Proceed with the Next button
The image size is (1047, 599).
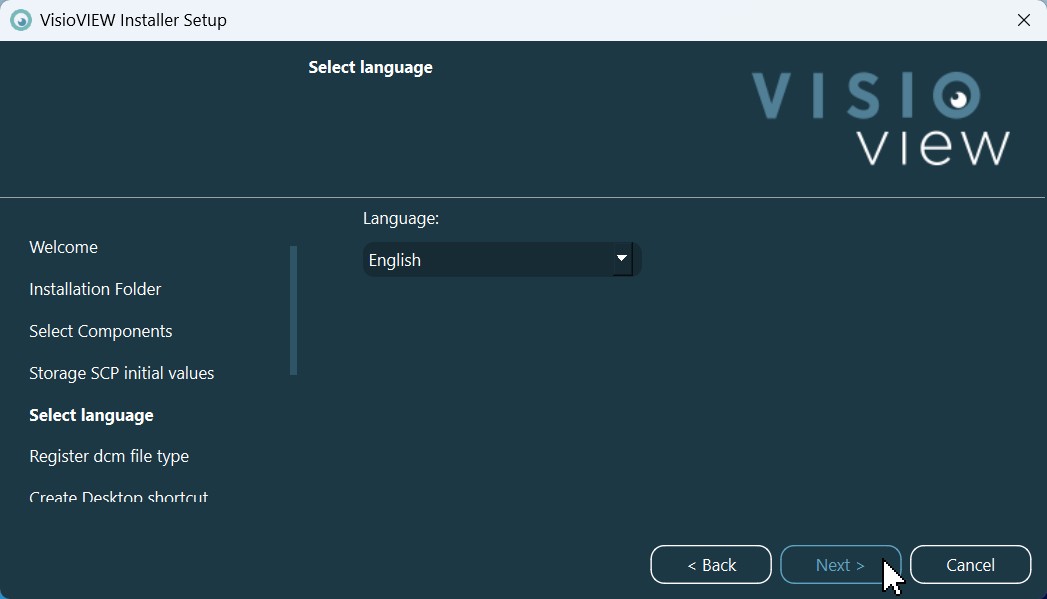pos(840,565)
